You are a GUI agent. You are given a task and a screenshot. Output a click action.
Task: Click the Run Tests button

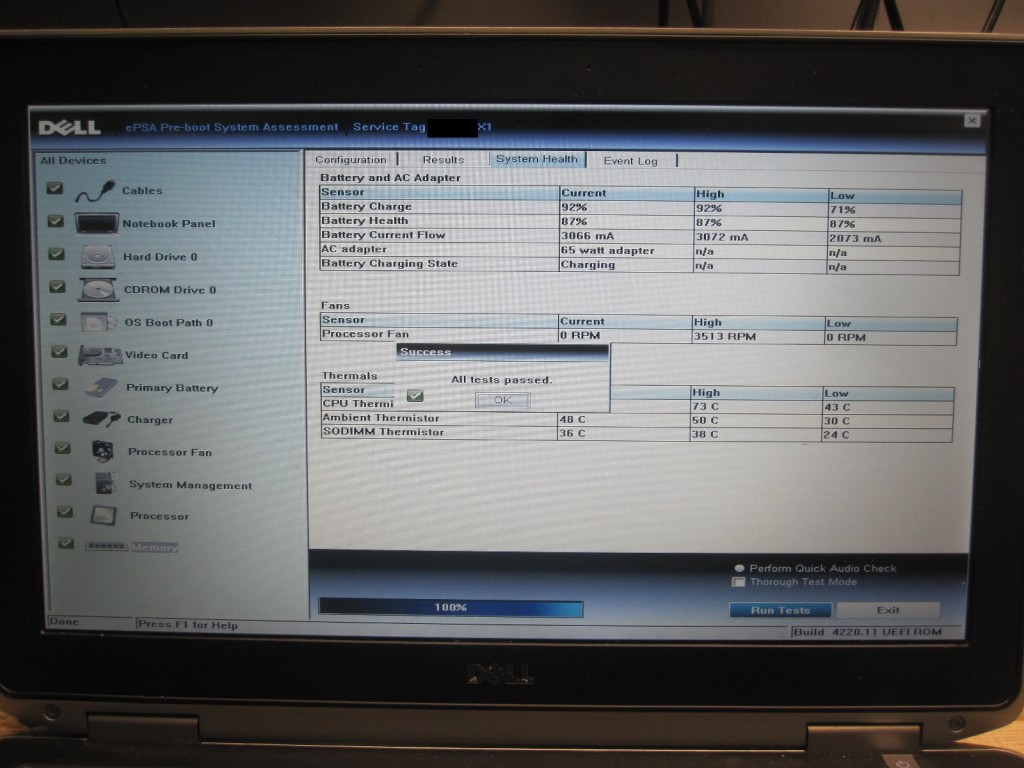pyautogui.click(x=780, y=610)
